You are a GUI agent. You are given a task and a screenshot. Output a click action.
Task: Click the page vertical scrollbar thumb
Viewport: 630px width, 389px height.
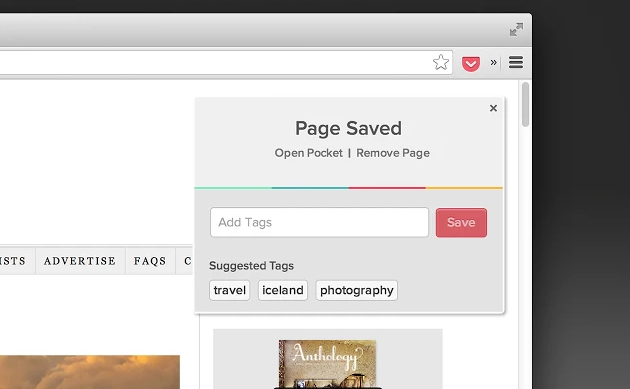coord(525,104)
